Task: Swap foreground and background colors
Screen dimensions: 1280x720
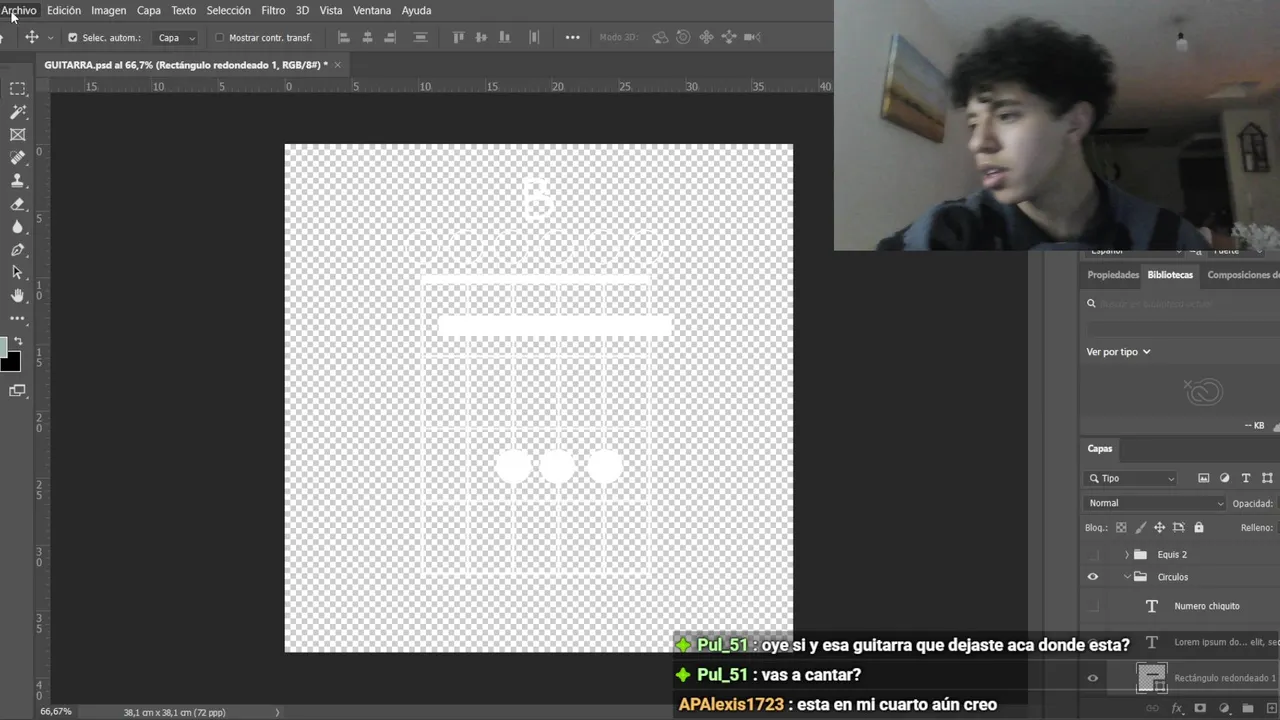Action: [18, 341]
